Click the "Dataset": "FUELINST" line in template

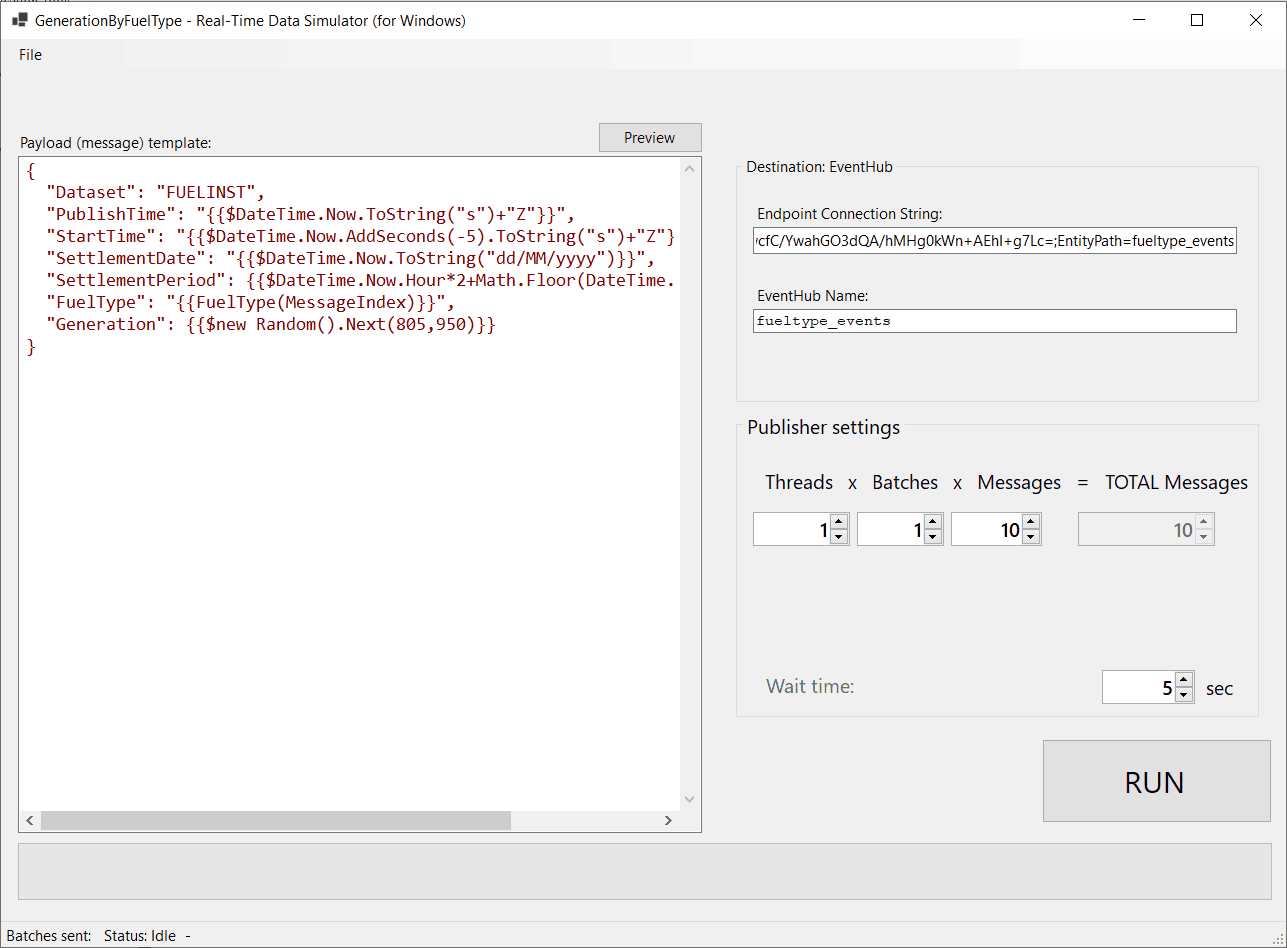pos(155,192)
